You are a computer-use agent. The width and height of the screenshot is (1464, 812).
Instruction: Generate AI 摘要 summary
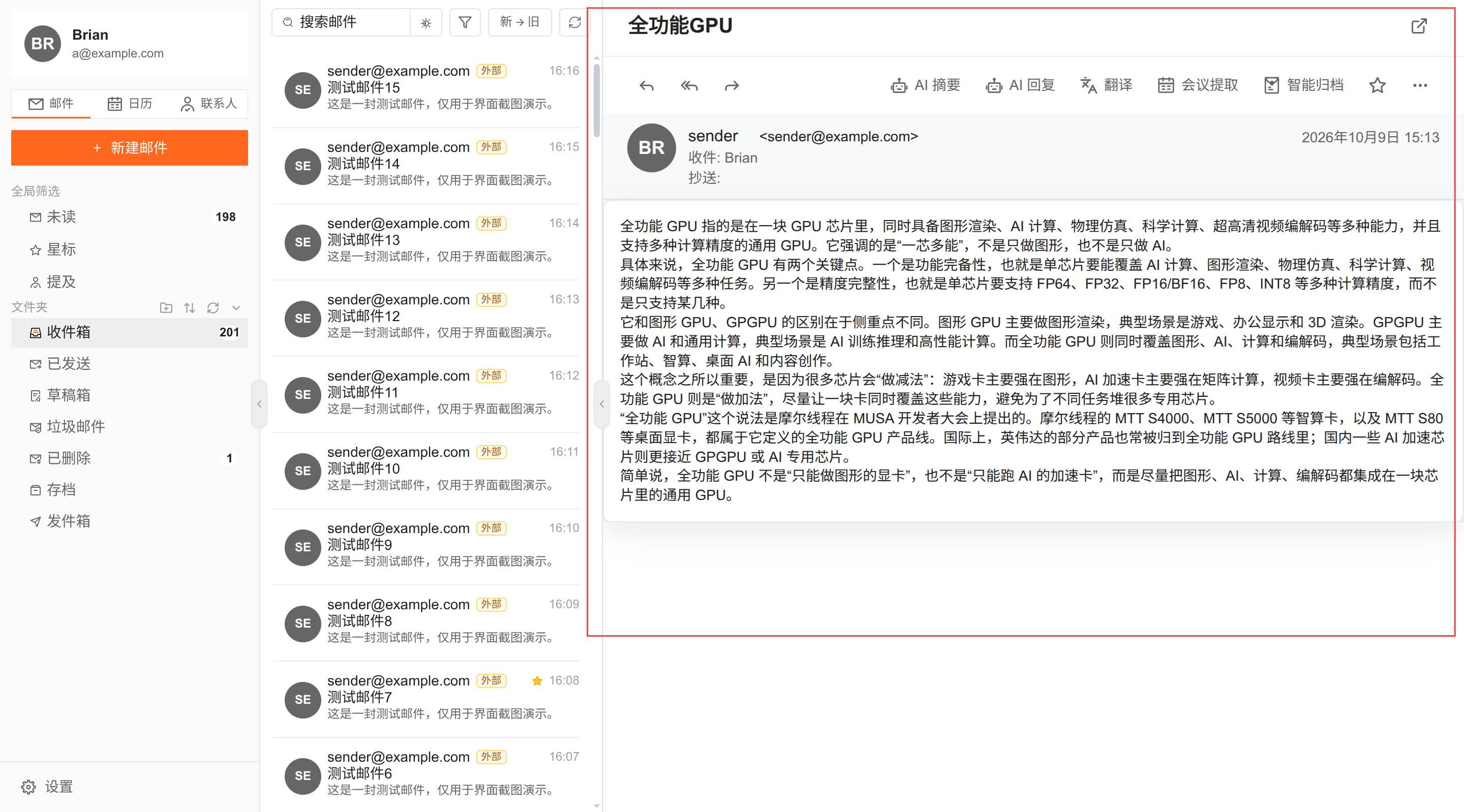pos(925,85)
